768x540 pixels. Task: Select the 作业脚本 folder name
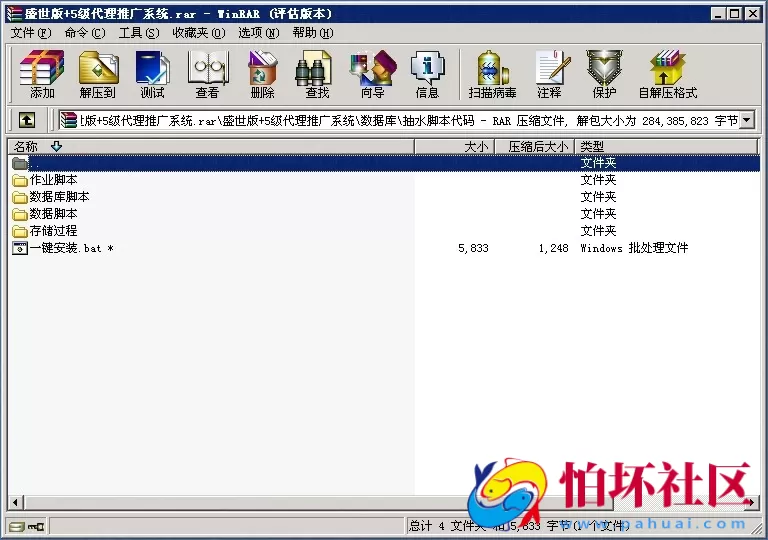pyautogui.click(x=53, y=180)
